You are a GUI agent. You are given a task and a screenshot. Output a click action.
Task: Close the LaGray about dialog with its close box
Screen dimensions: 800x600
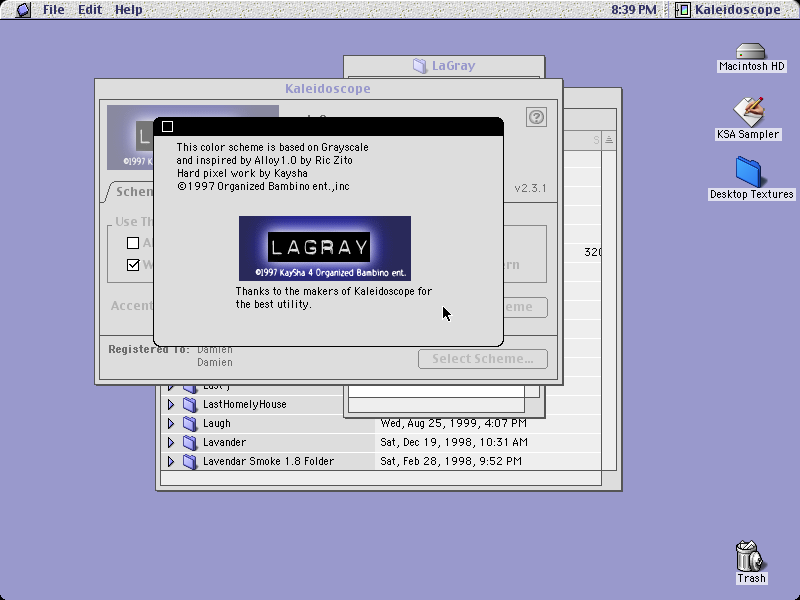pyautogui.click(x=167, y=127)
